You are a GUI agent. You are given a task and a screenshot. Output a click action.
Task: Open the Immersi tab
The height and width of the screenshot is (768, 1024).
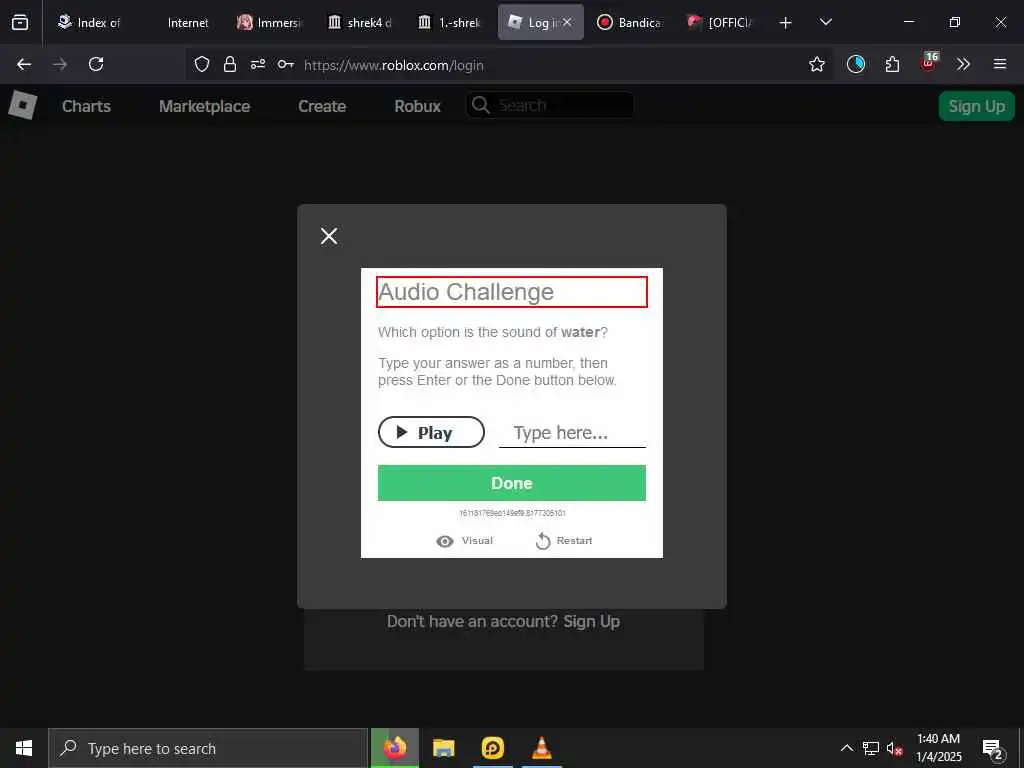[268, 22]
